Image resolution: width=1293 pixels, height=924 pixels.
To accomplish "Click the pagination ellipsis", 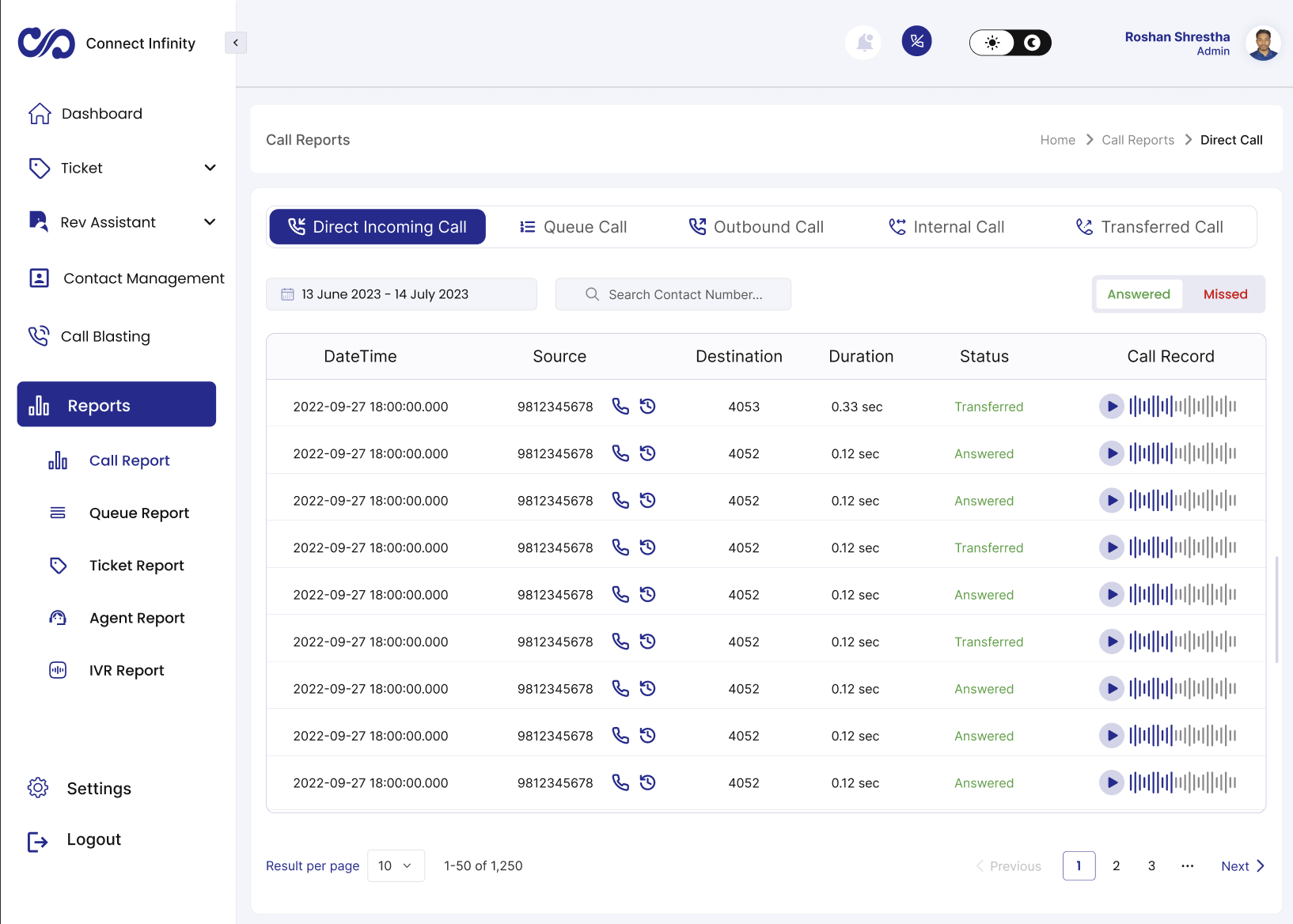I will pos(1187,866).
